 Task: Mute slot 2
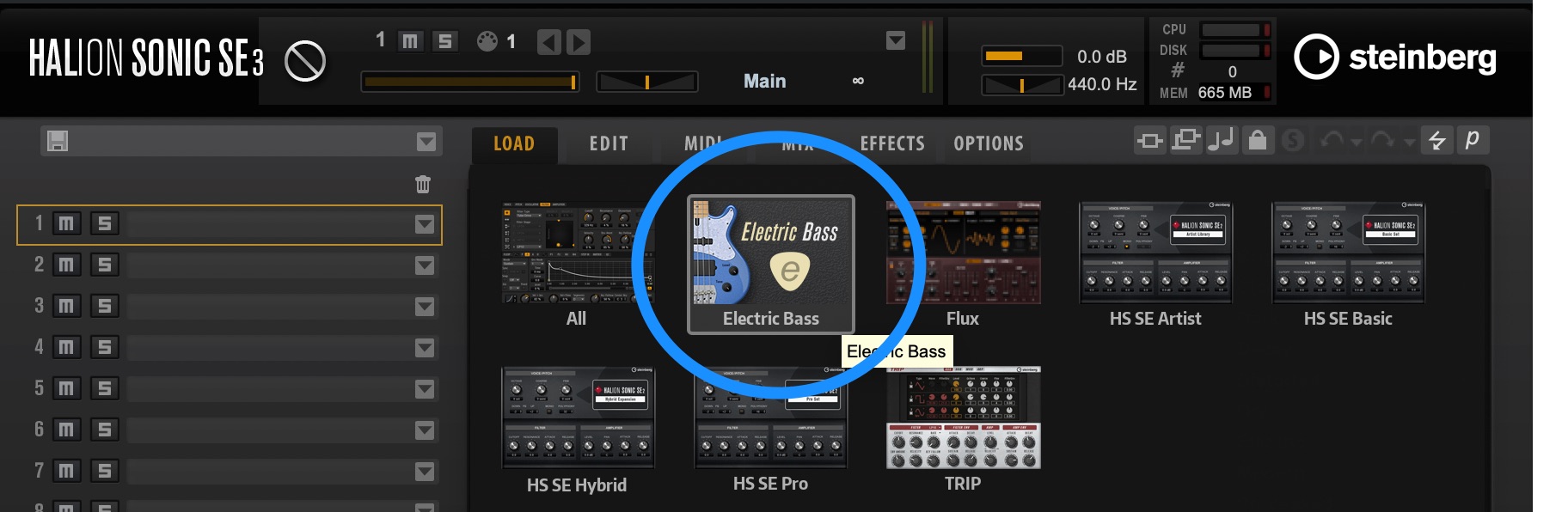[66, 265]
